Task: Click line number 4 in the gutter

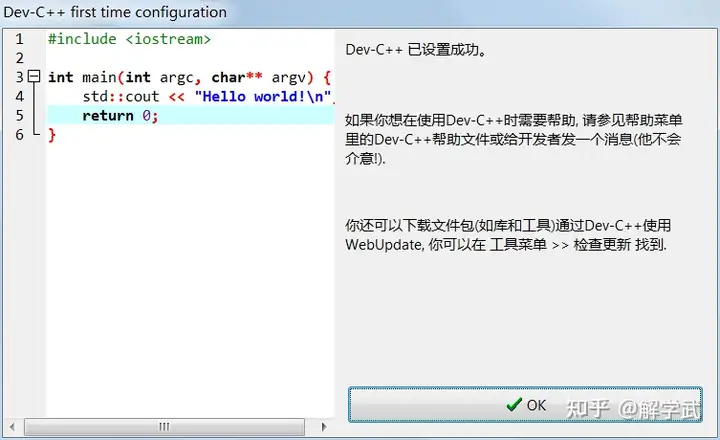Action: (19, 96)
